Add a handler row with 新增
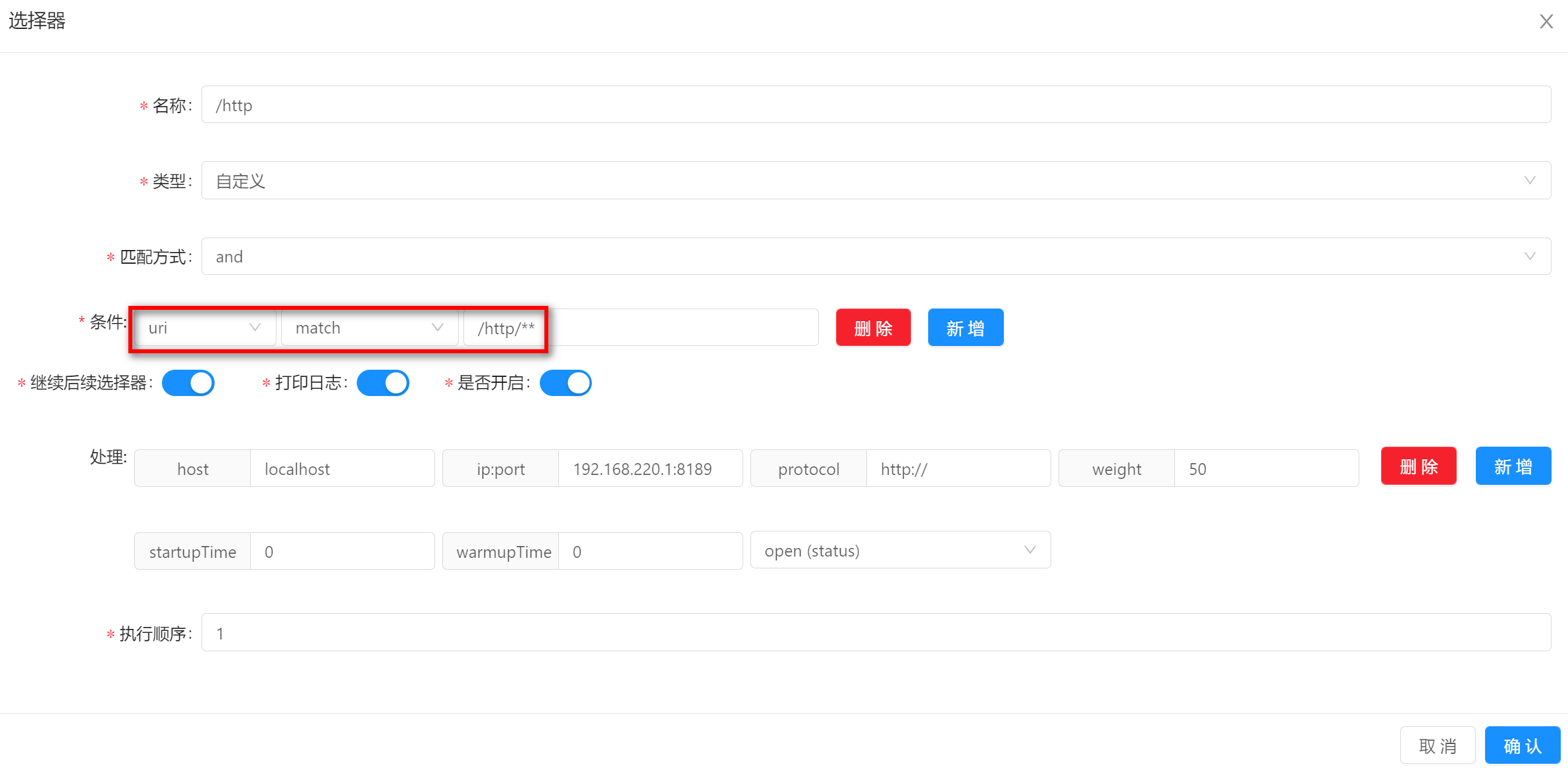 pyautogui.click(x=1513, y=466)
